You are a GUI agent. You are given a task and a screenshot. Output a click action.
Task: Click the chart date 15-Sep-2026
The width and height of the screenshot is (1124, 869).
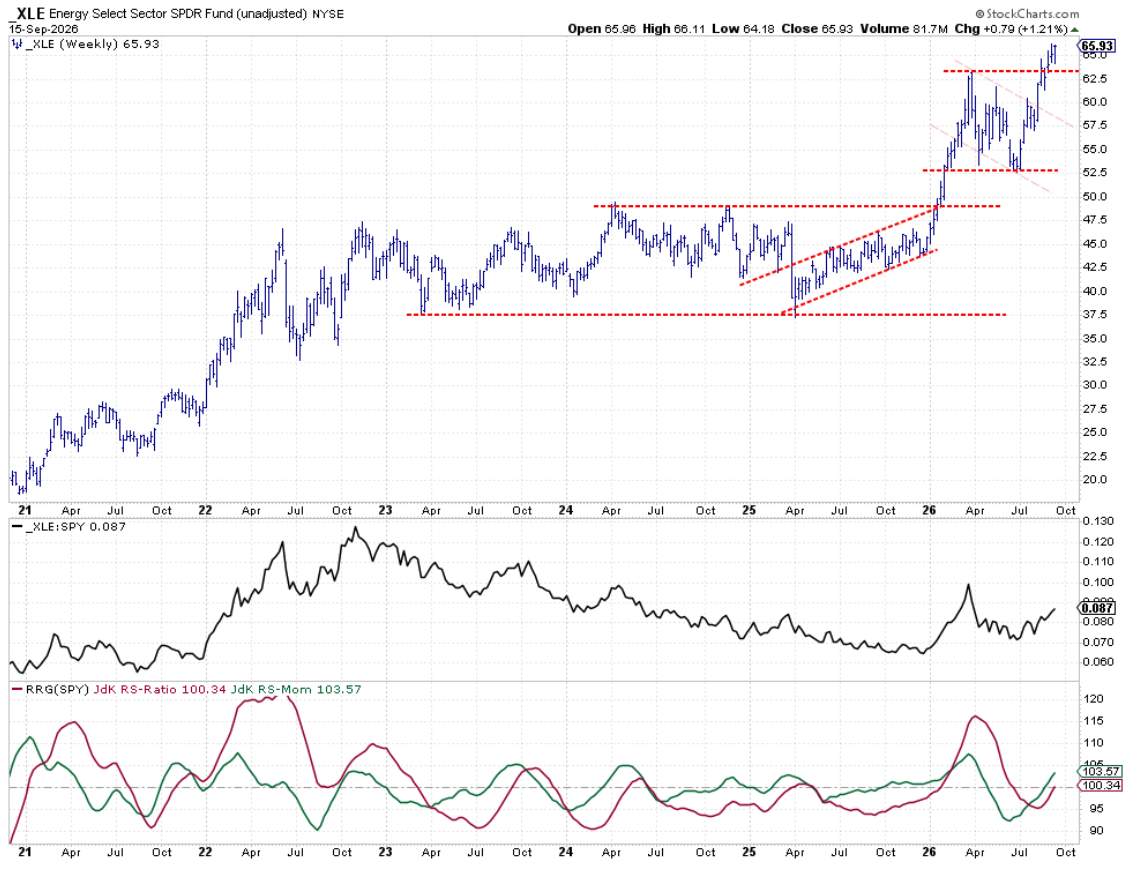44,29
